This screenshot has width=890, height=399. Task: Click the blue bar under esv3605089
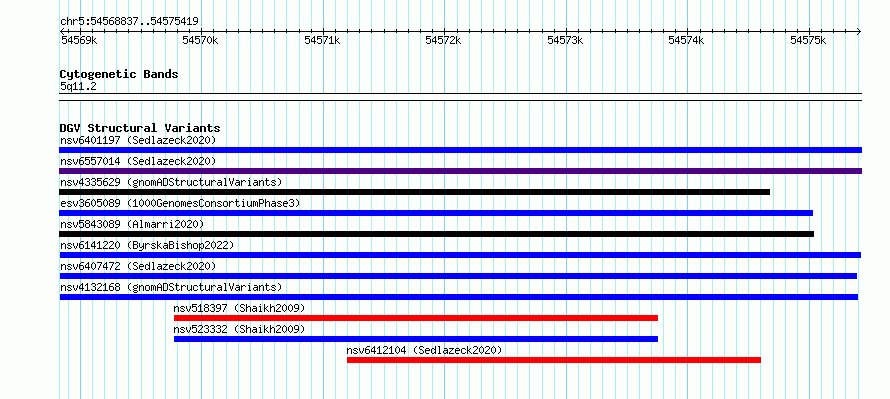(x=436, y=213)
